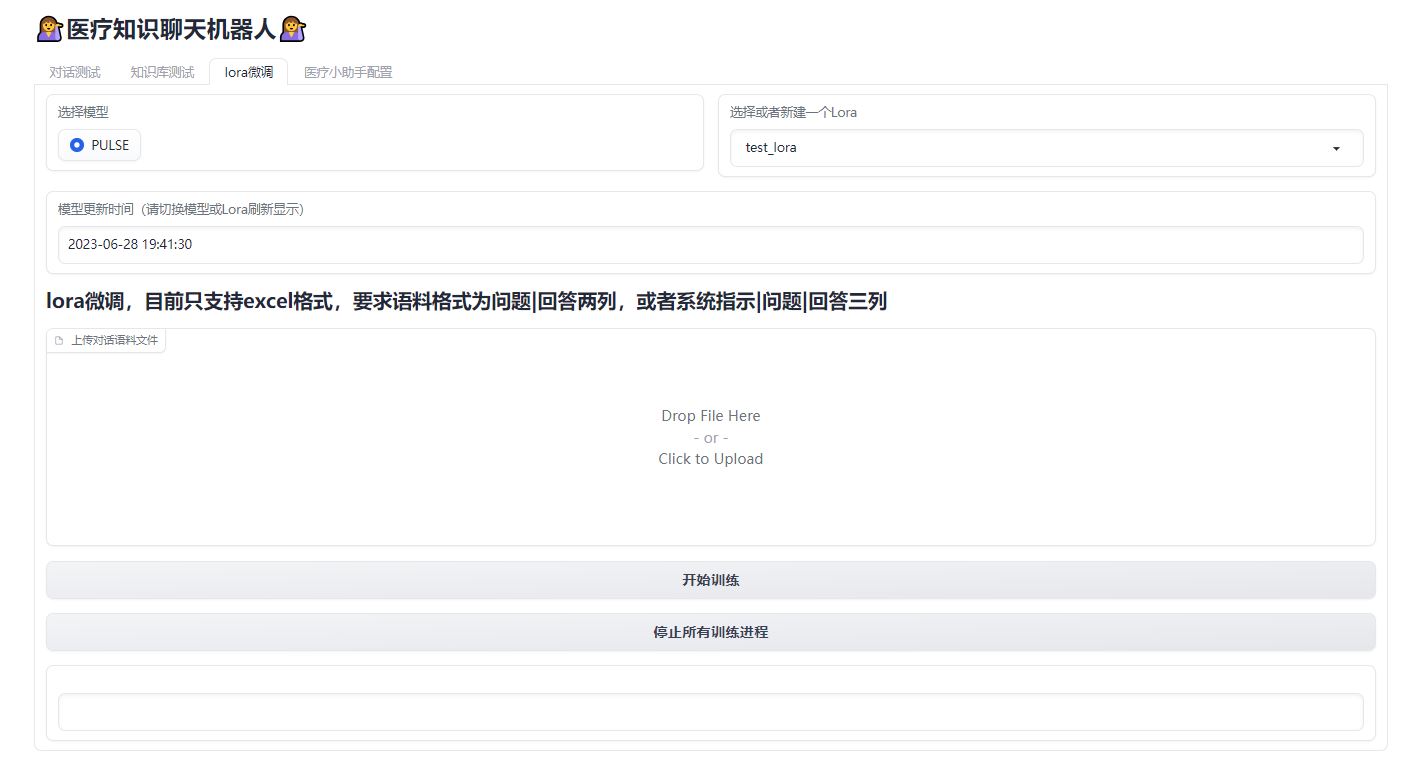Click the emoji icon after the page title
1426x779 pixels.
292,29
